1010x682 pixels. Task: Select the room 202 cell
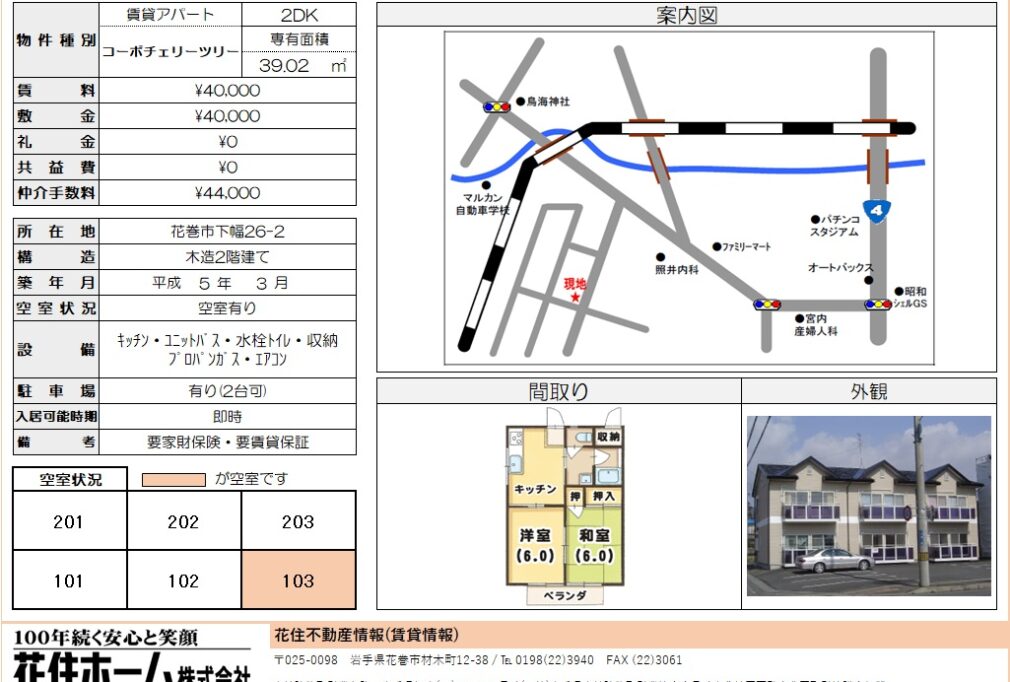pos(183,521)
